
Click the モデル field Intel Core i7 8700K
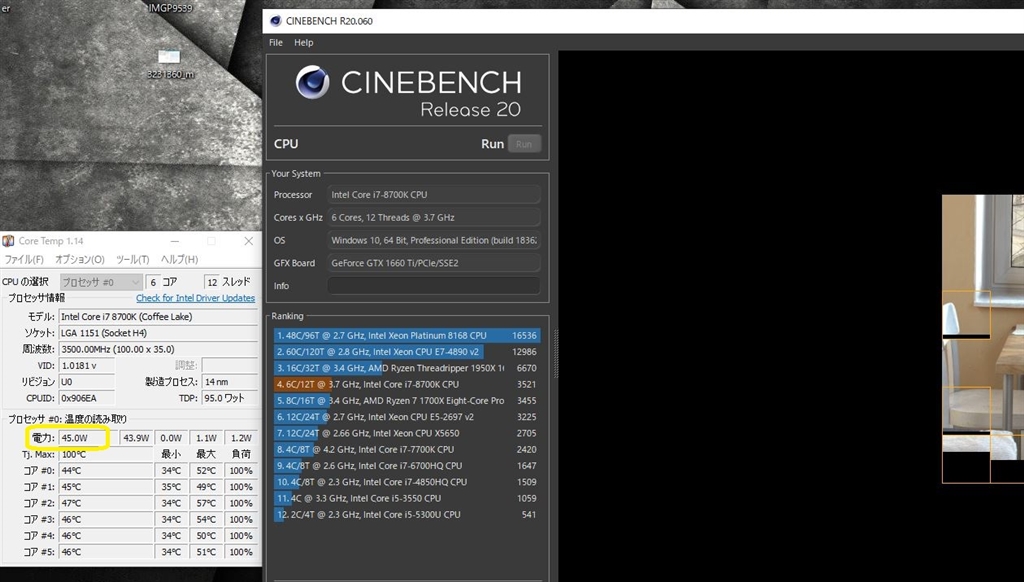coord(158,317)
